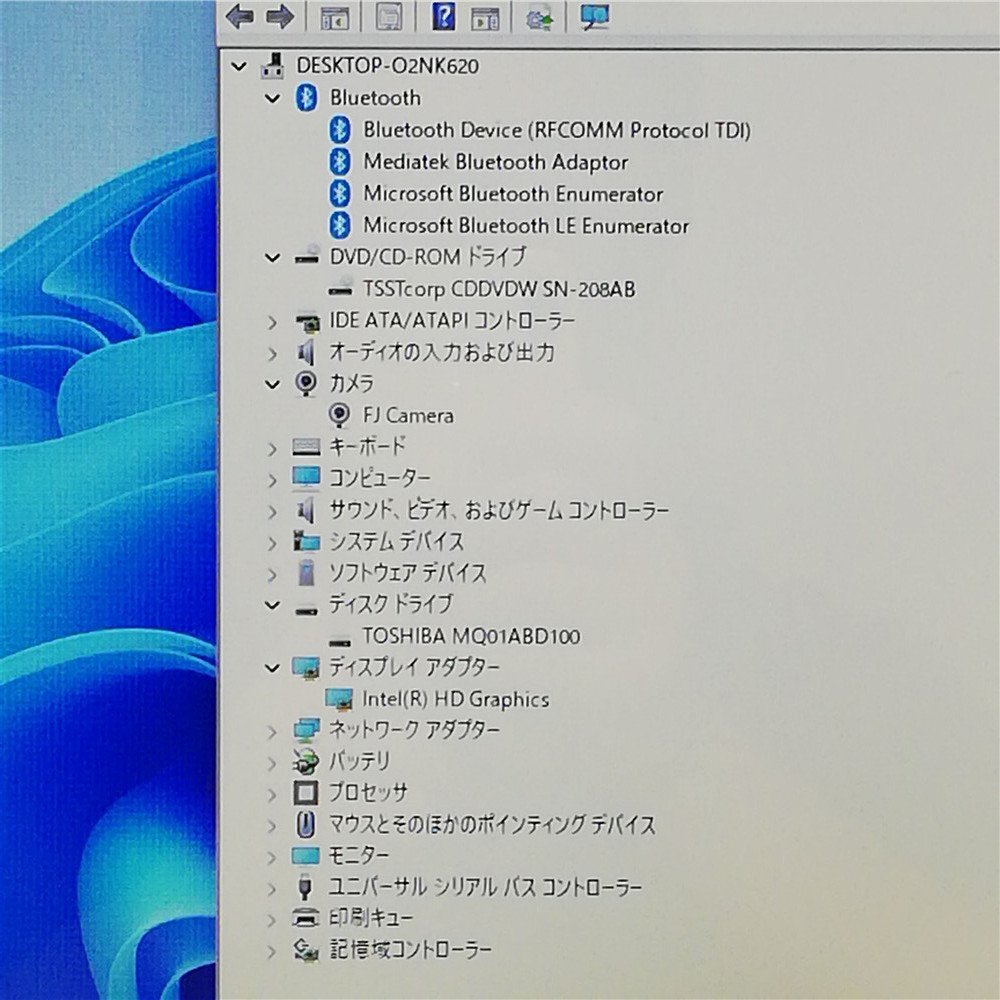Select Bluetooth Device (RFCOMM Protocol TDI)

[x=557, y=130]
